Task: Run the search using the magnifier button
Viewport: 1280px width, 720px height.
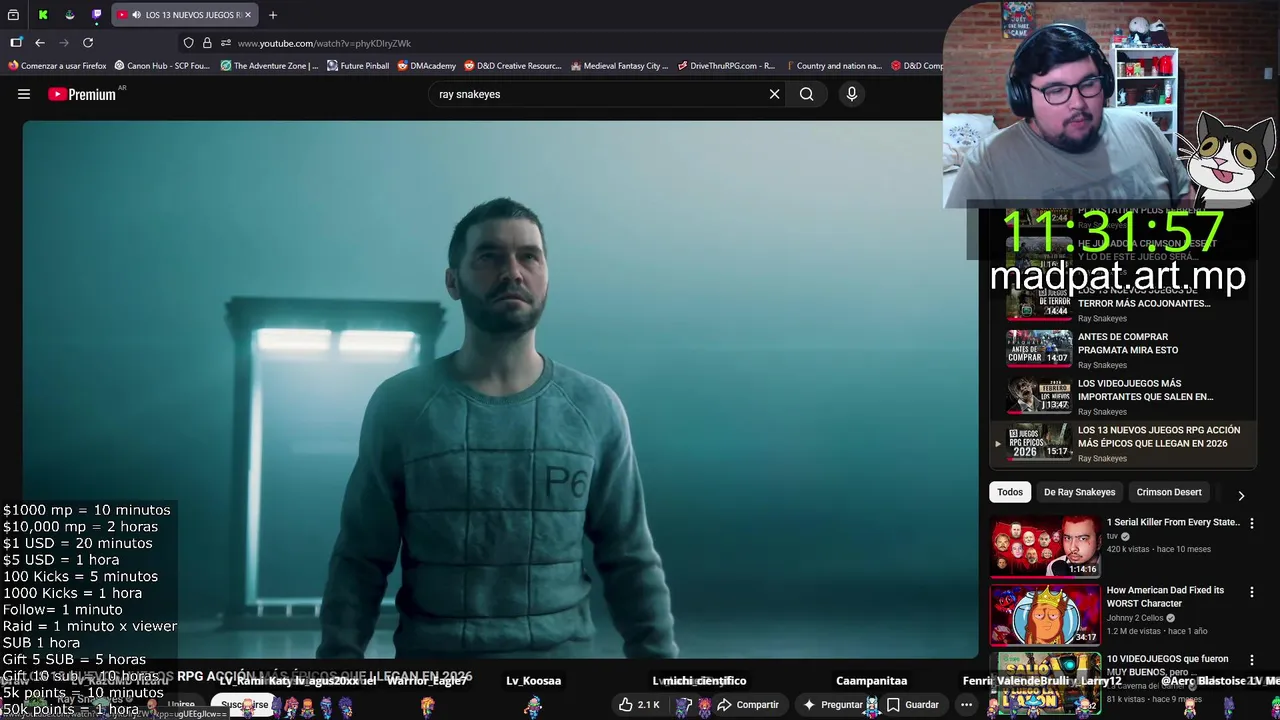Action: (x=806, y=94)
